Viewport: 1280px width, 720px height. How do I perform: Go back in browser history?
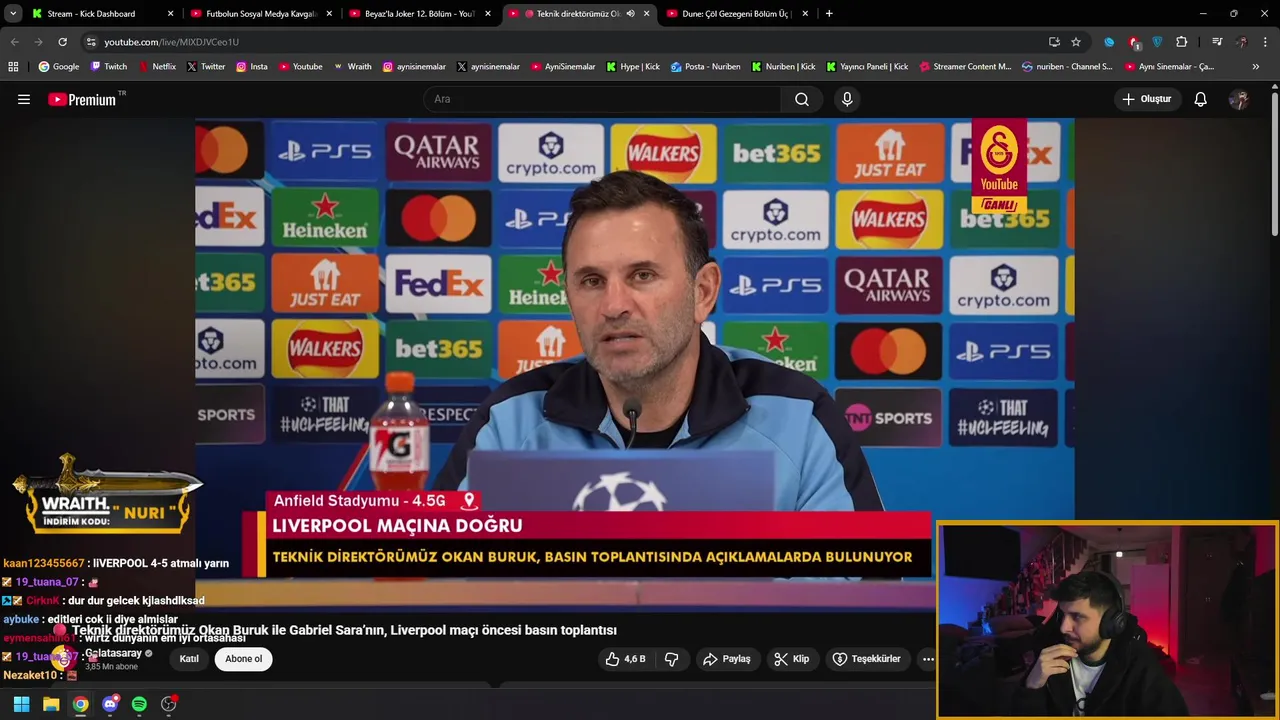(x=14, y=42)
